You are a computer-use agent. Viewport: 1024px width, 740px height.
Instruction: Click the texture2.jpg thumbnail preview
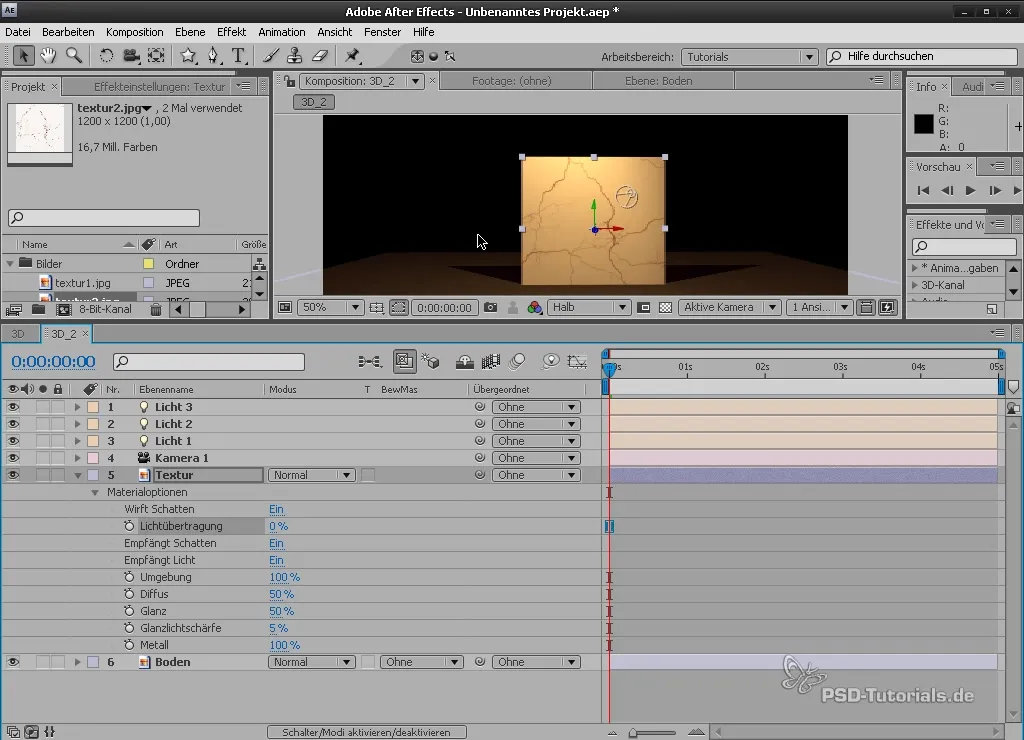pos(40,129)
